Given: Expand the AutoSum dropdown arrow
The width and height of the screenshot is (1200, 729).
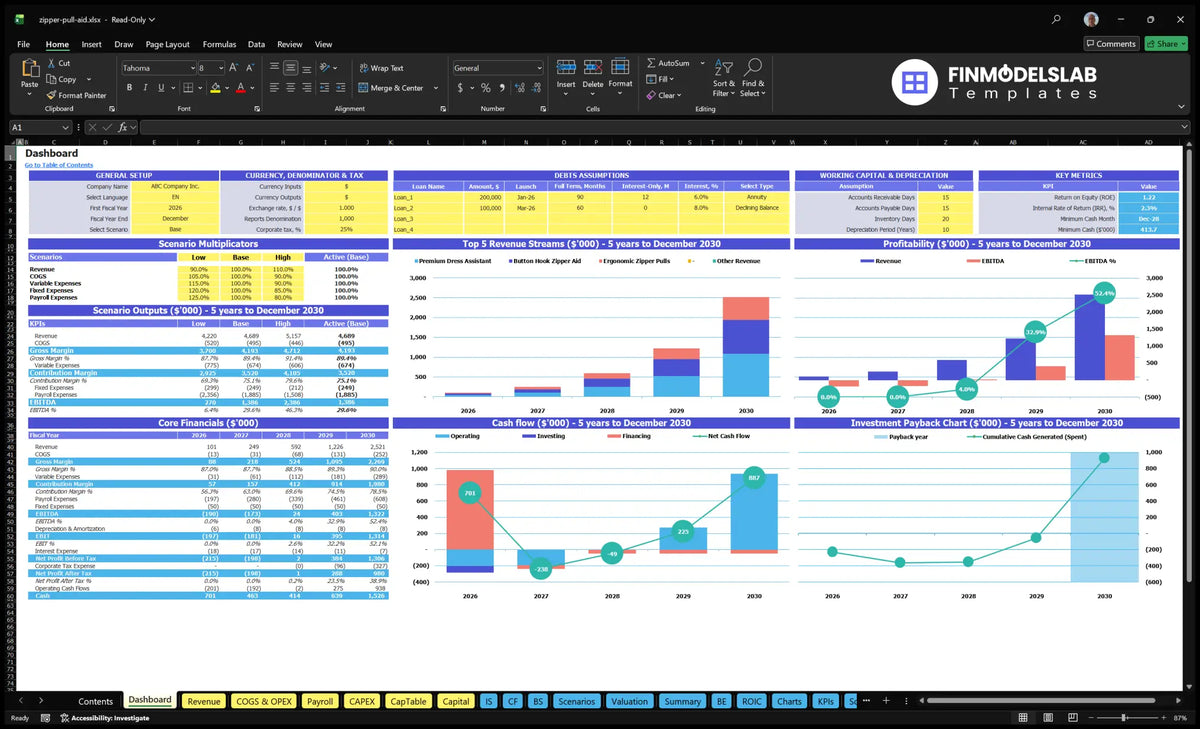Looking at the screenshot, I should click(x=702, y=63).
